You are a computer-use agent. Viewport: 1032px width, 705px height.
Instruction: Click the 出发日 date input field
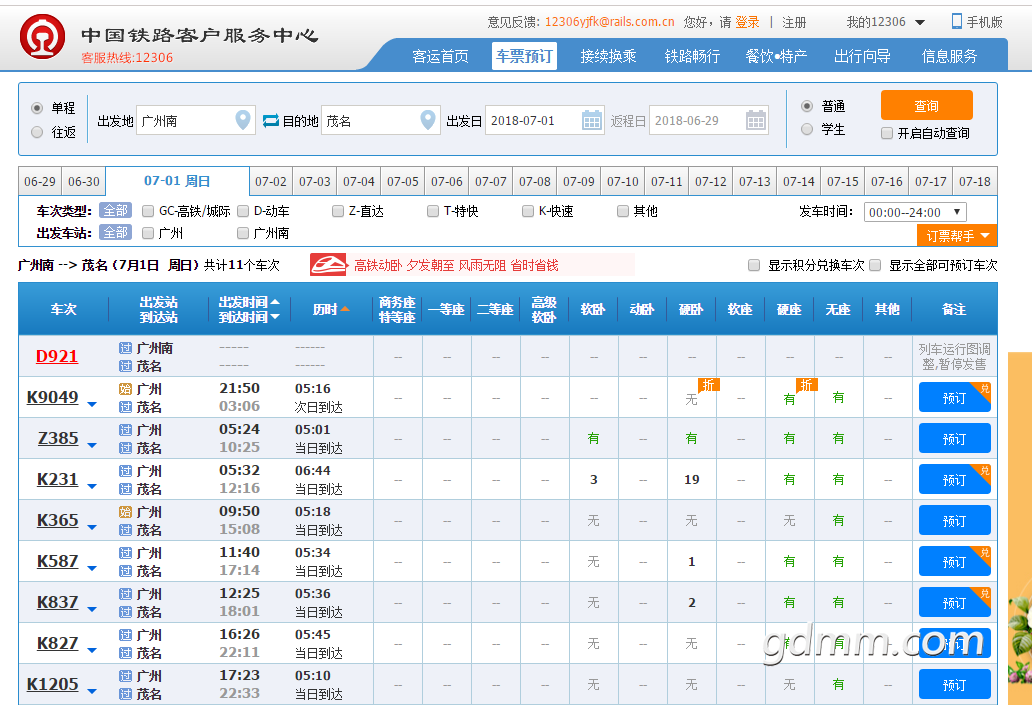pos(544,120)
